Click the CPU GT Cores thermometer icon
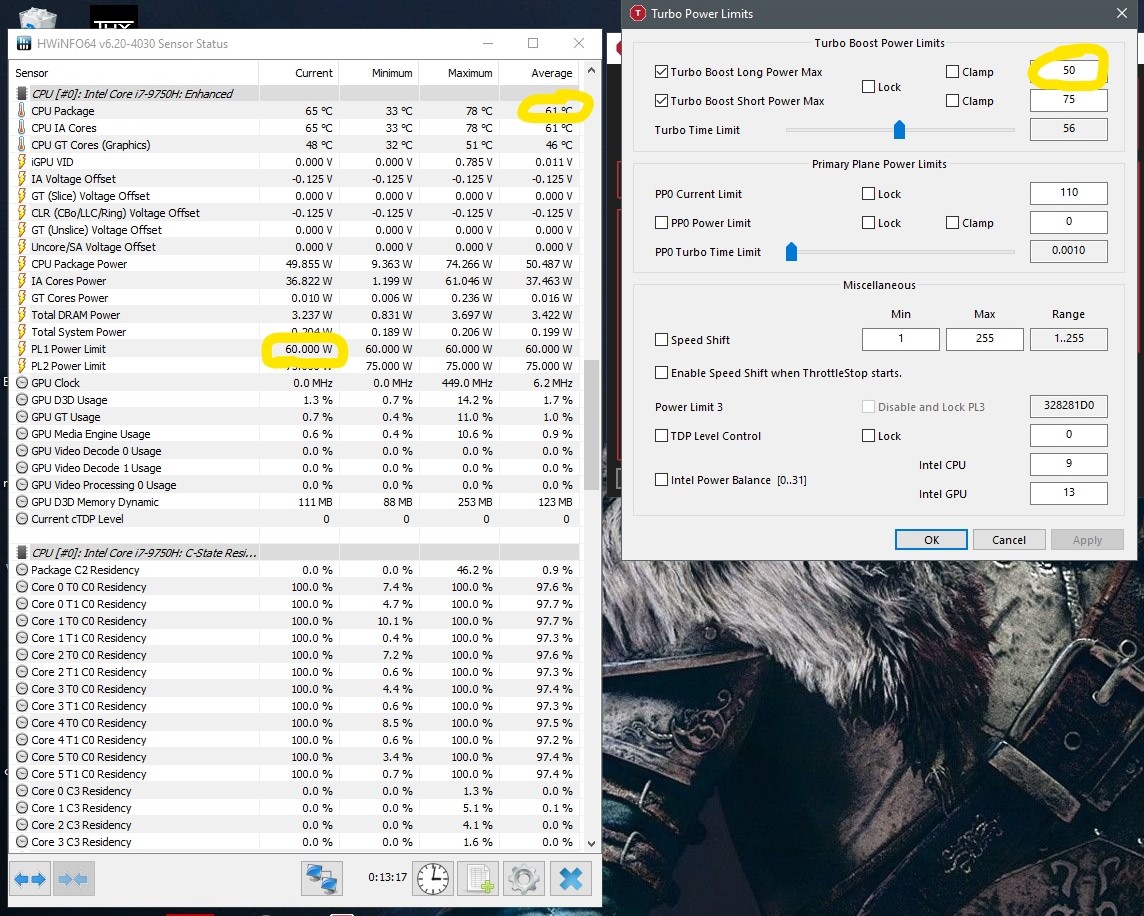 coord(22,145)
